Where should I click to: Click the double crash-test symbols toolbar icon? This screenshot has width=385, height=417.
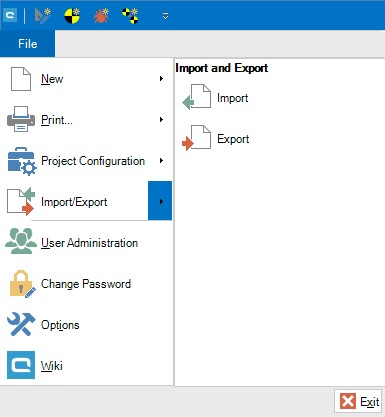point(130,16)
